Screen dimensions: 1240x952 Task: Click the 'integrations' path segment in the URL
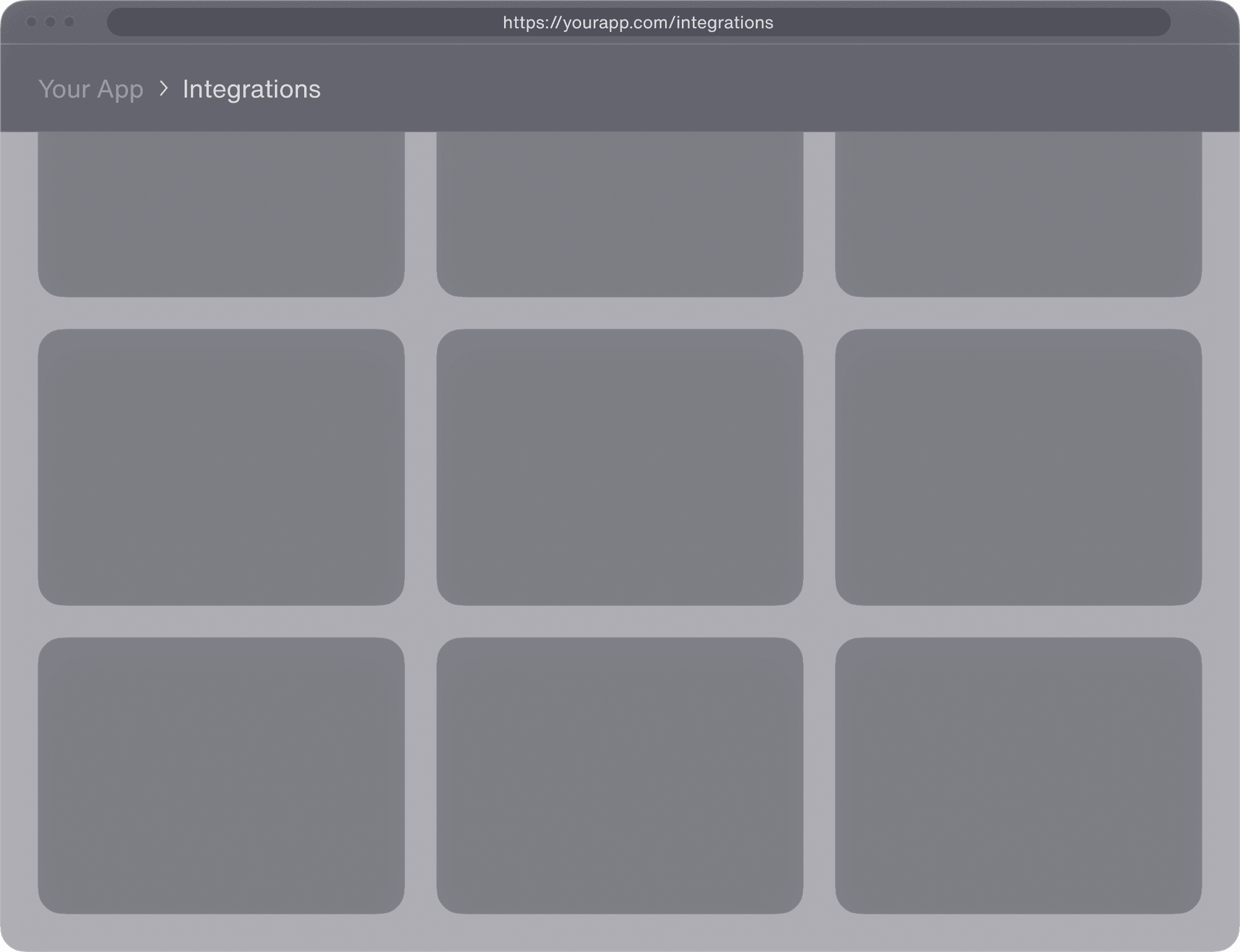click(724, 23)
